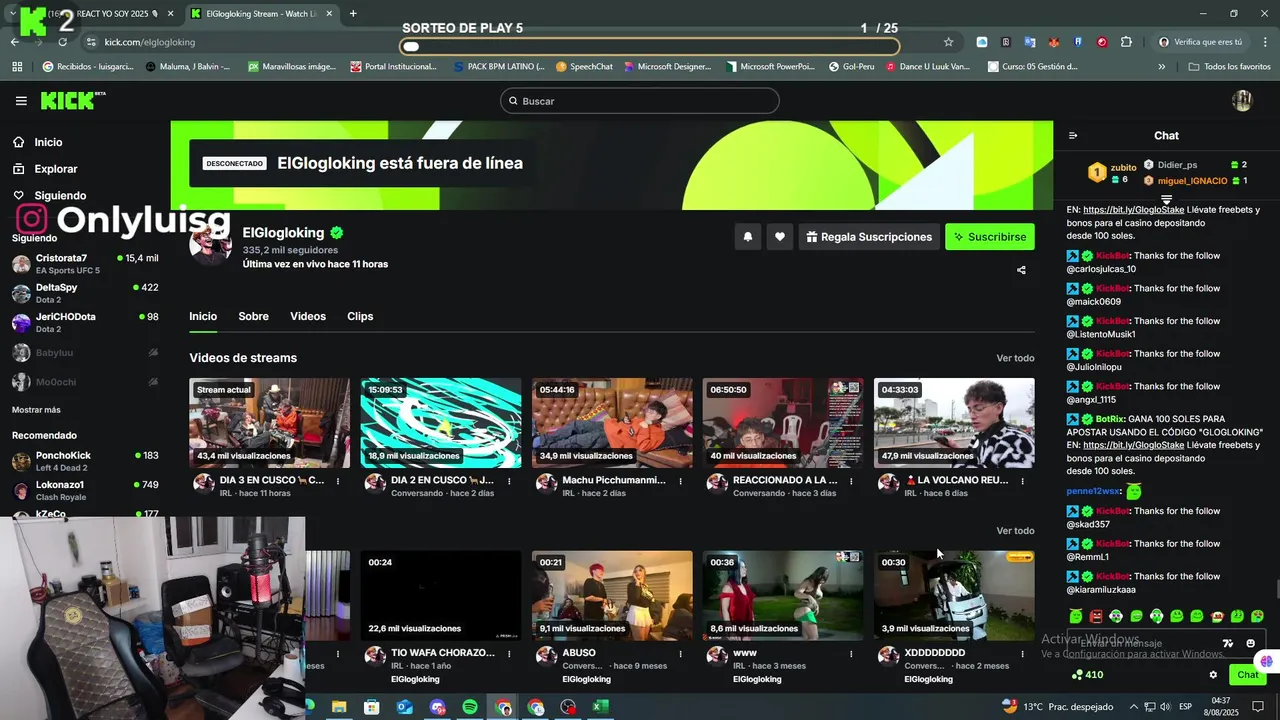Toggle notification bell for ElGlogloking
Image resolution: width=1280 pixels, height=720 pixels.
[747, 237]
